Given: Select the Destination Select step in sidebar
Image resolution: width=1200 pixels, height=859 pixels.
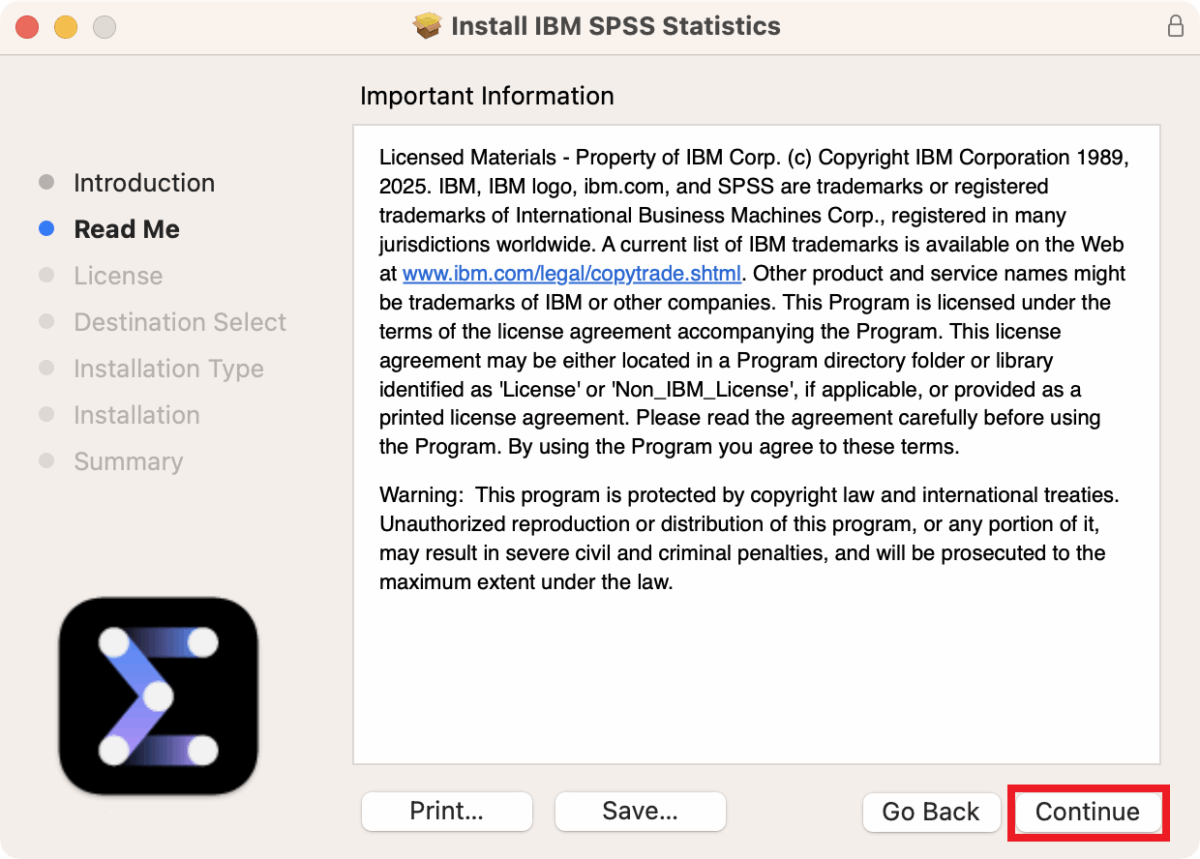Looking at the screenshot, I should [180, 322].
